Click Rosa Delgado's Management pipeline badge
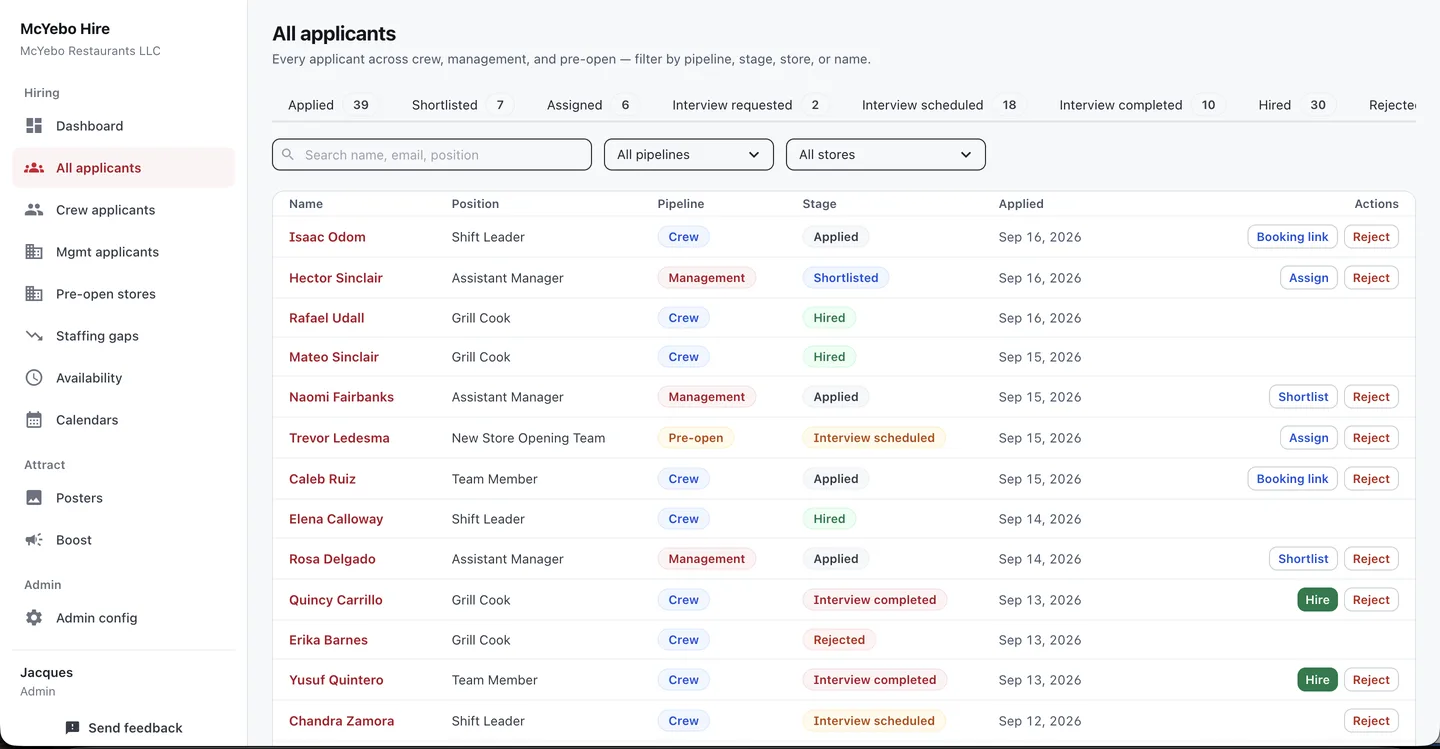This screenshot has width=1440, height=749. [x=706, y=559]
